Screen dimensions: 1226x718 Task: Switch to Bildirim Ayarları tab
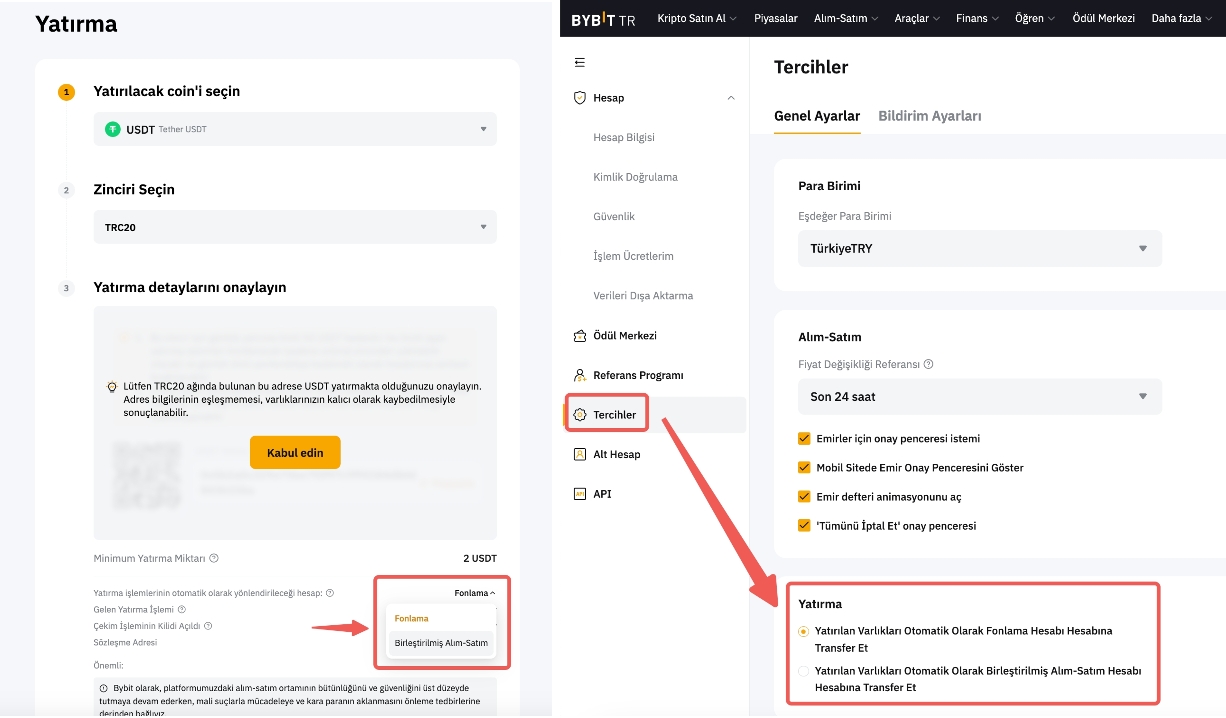tap(929, 116)
